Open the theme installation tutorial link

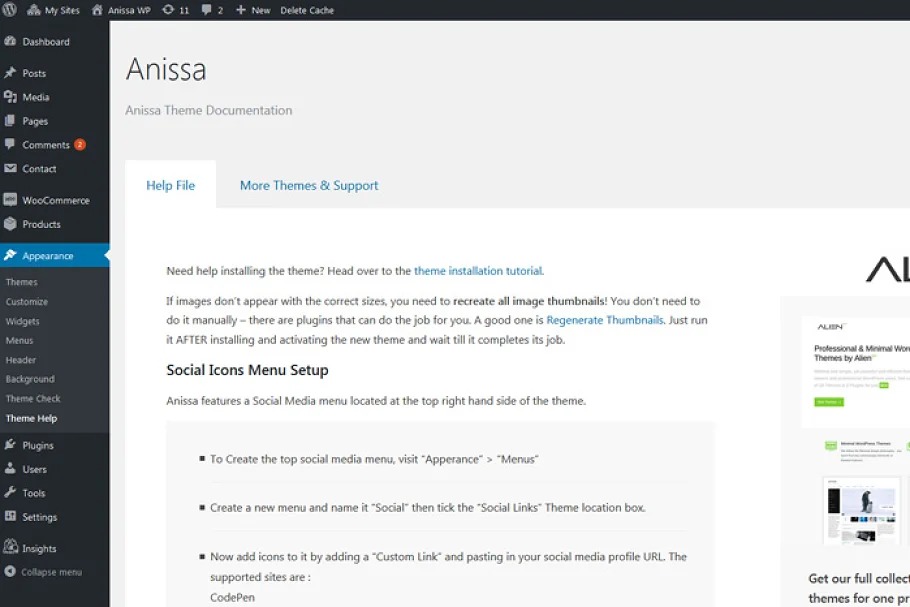tap(478, 271)
